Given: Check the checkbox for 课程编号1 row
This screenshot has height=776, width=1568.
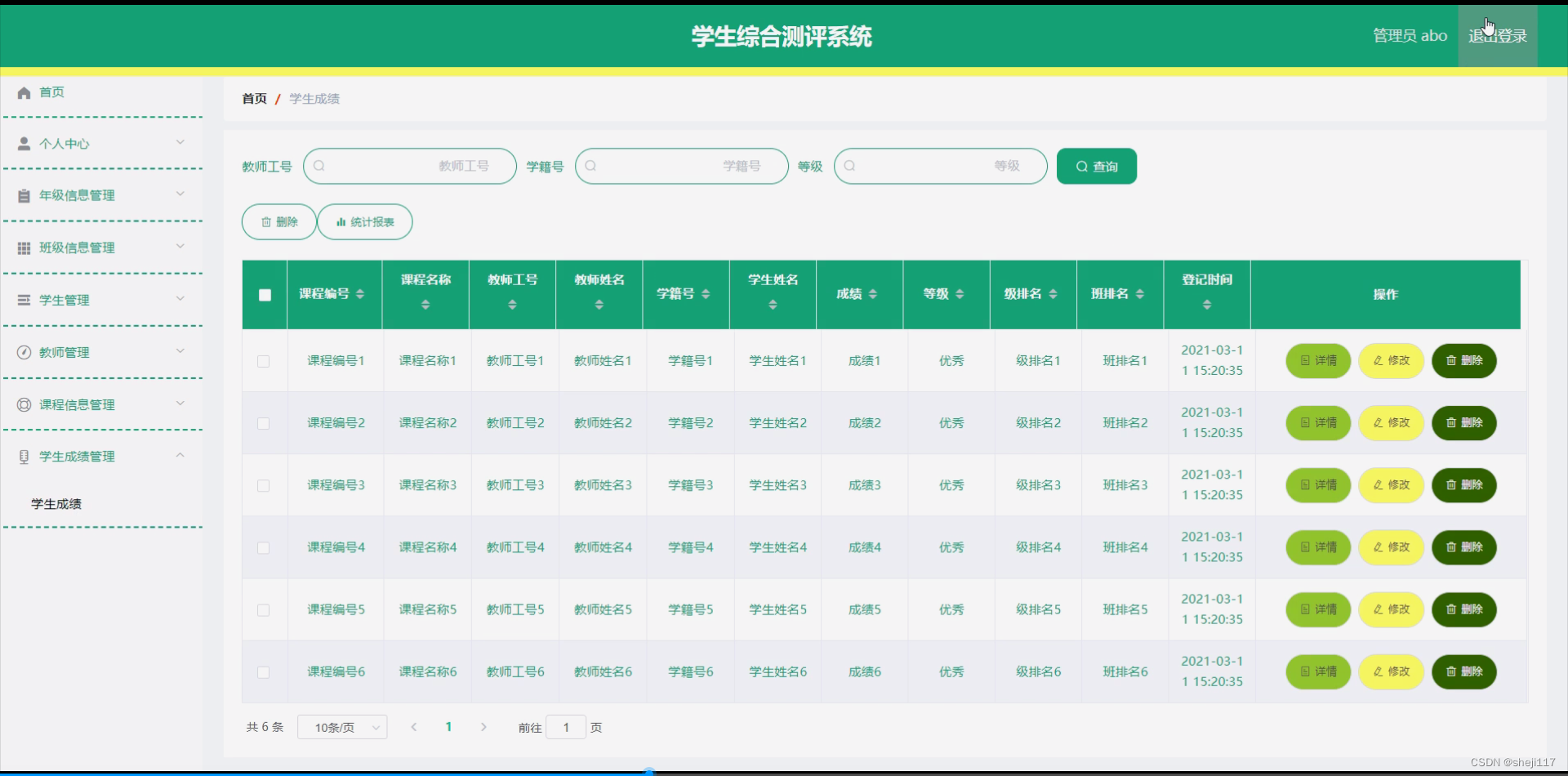Looking at the screenshot, I should click(x=264, y=361).
